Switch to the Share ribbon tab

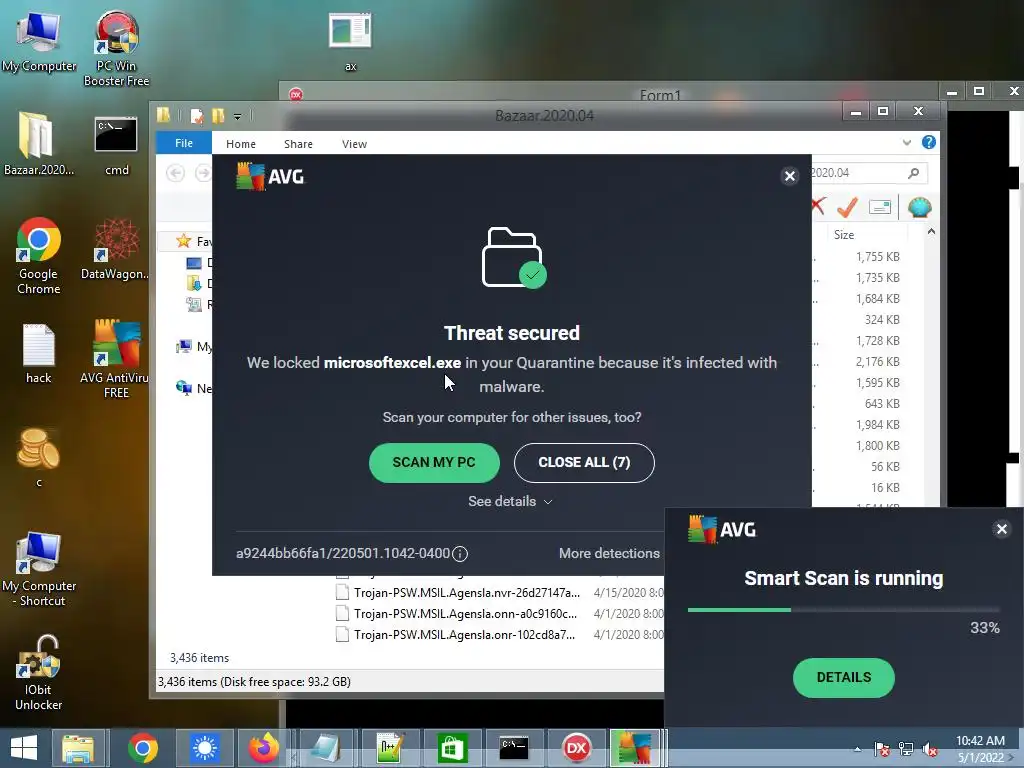(x=298, y=144)
